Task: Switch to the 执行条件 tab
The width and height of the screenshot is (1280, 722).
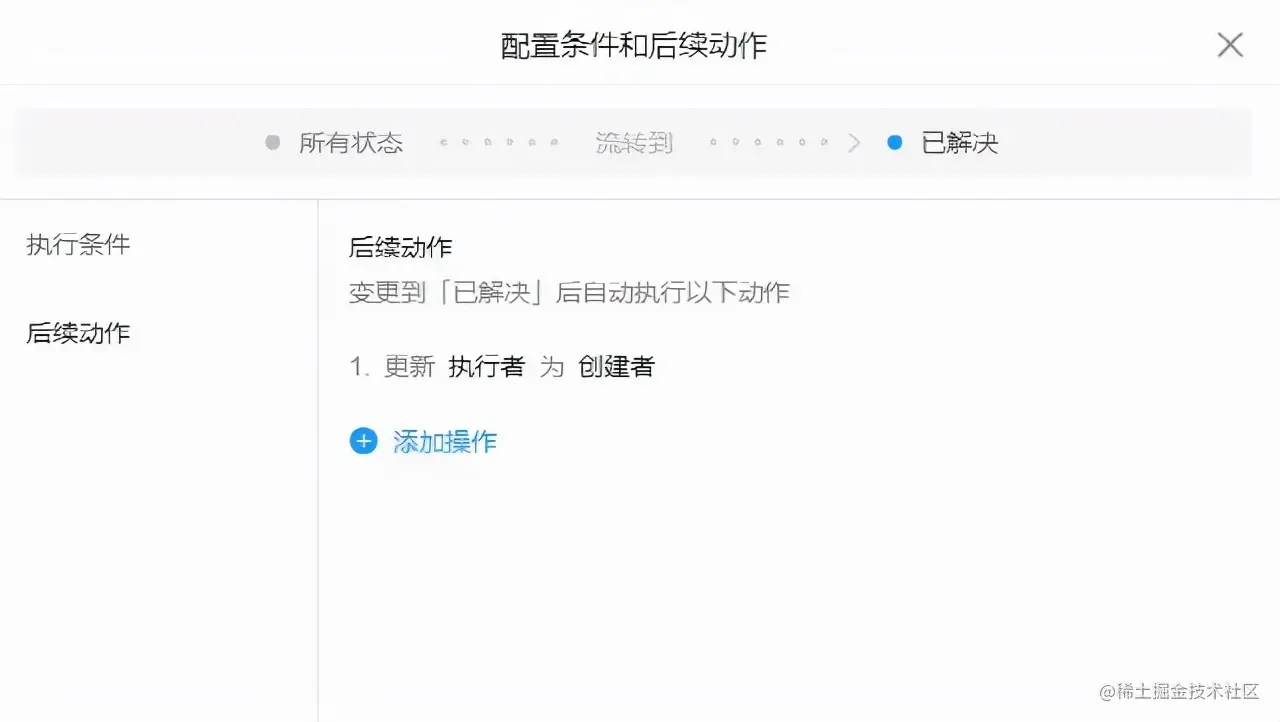Action: pos(78,245)
